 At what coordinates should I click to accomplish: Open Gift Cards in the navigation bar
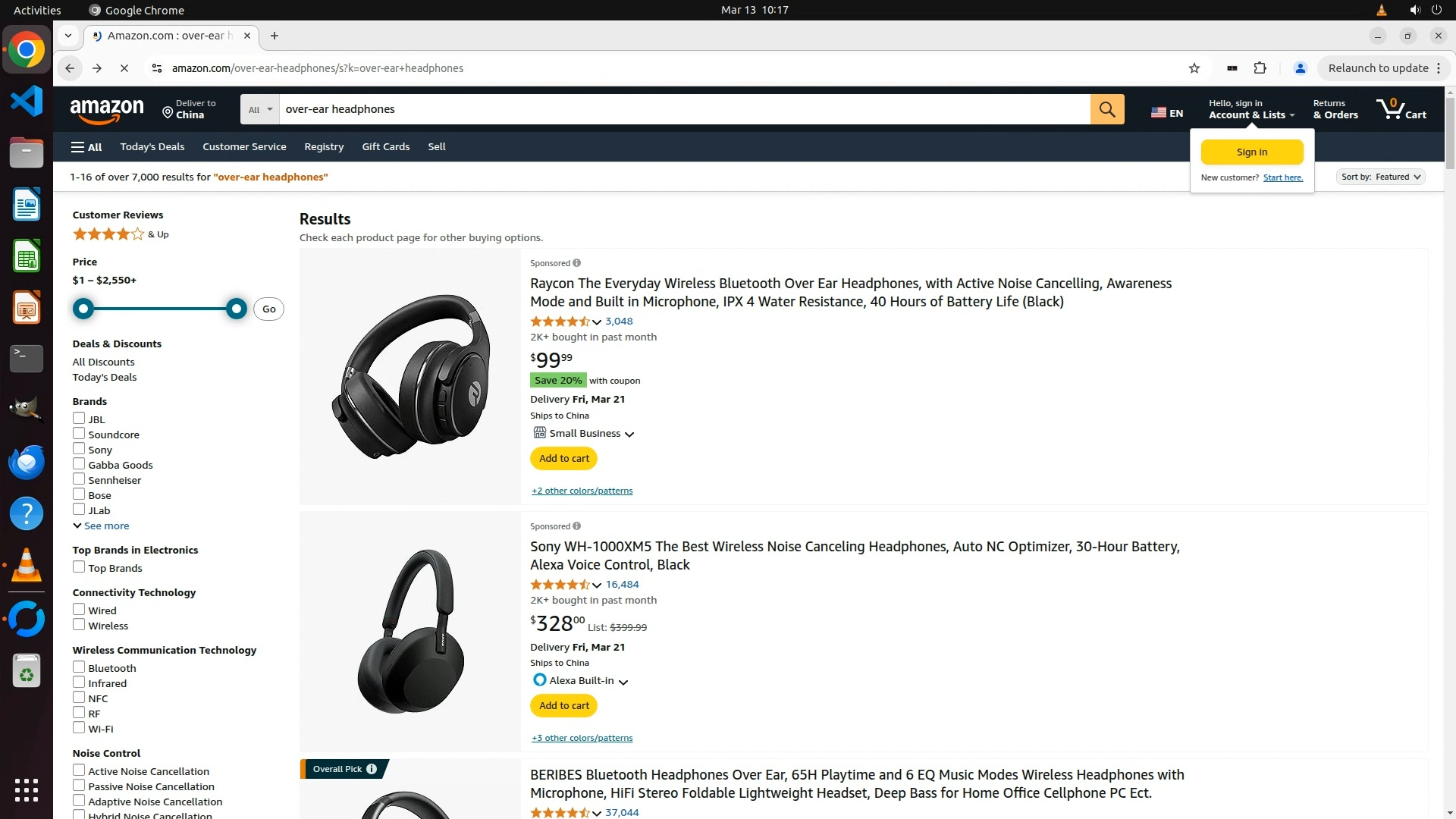click(385, 146)
